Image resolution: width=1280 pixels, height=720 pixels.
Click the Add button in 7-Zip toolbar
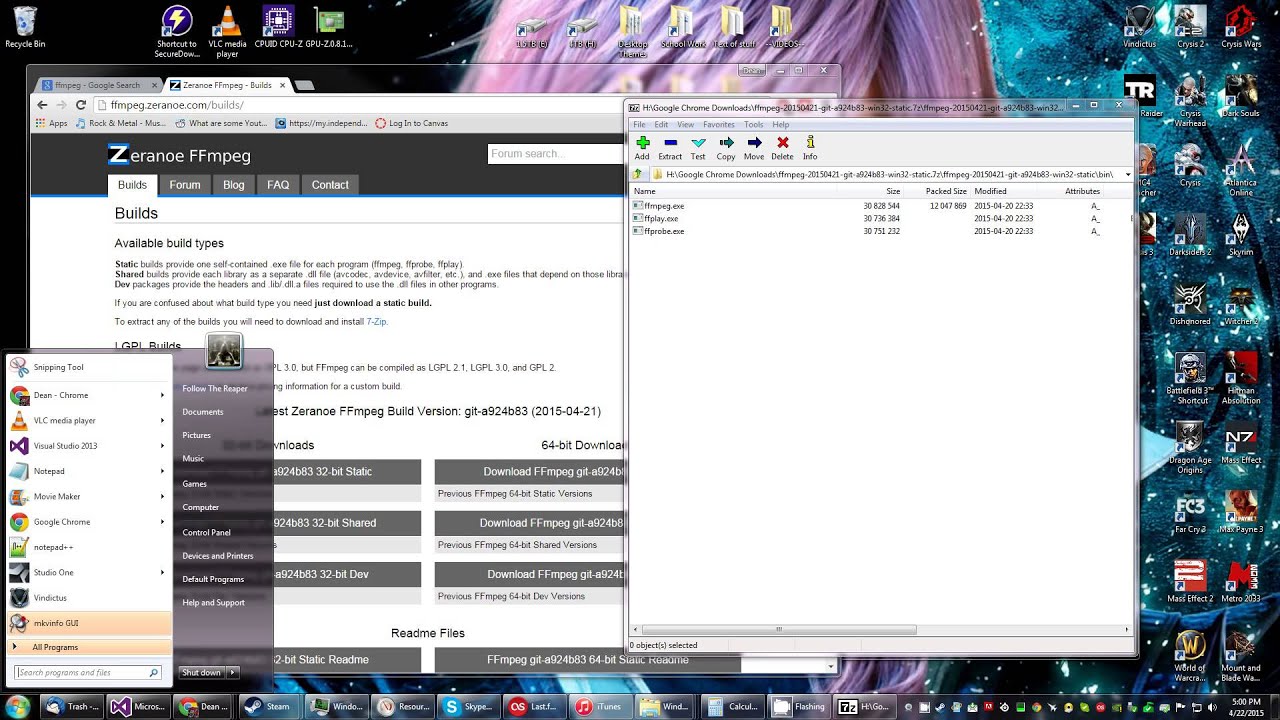click(642, 148)
